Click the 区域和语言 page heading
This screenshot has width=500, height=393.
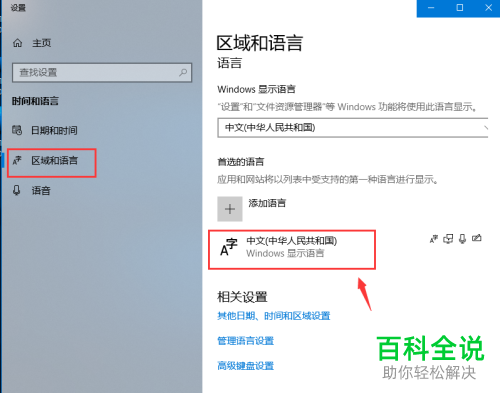click(x=260, y=43)
